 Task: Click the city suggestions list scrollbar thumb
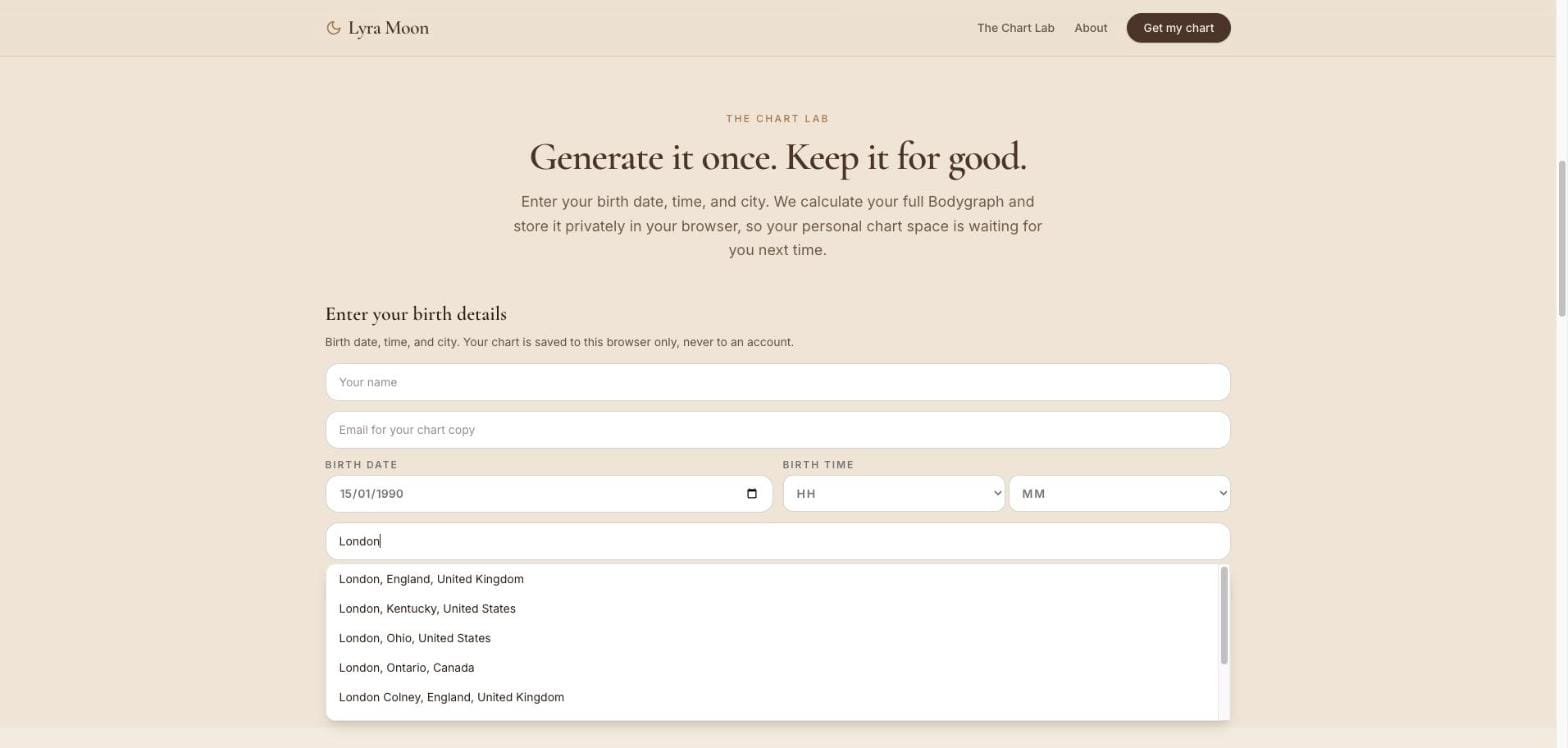[1224, 615]
